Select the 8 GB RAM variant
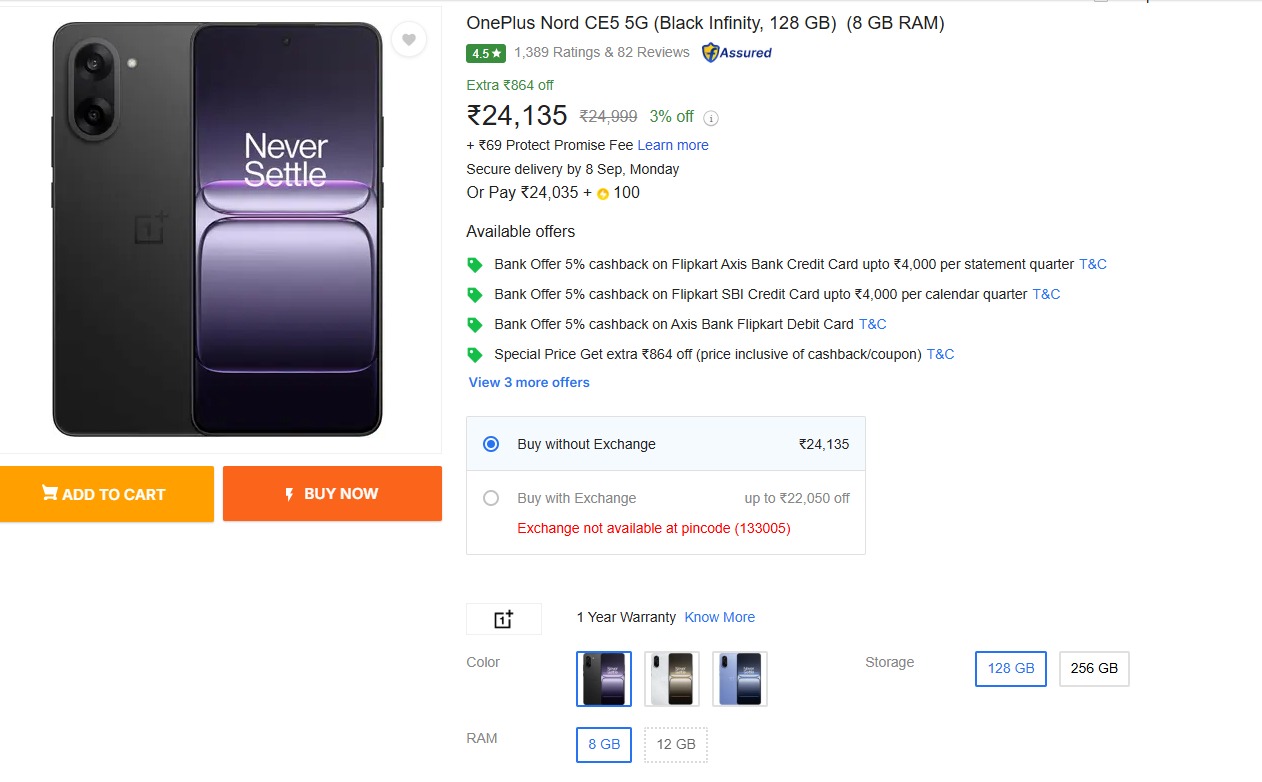The height and width of the screenshot is (782, 1262). point(604,744)
